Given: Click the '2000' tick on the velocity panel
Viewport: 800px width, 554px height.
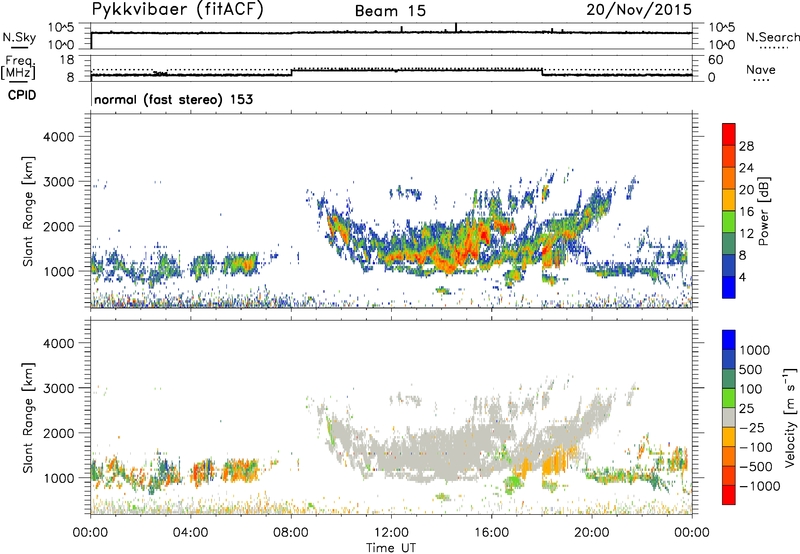Looking at the screenshot, I should [x=59, y=433].
